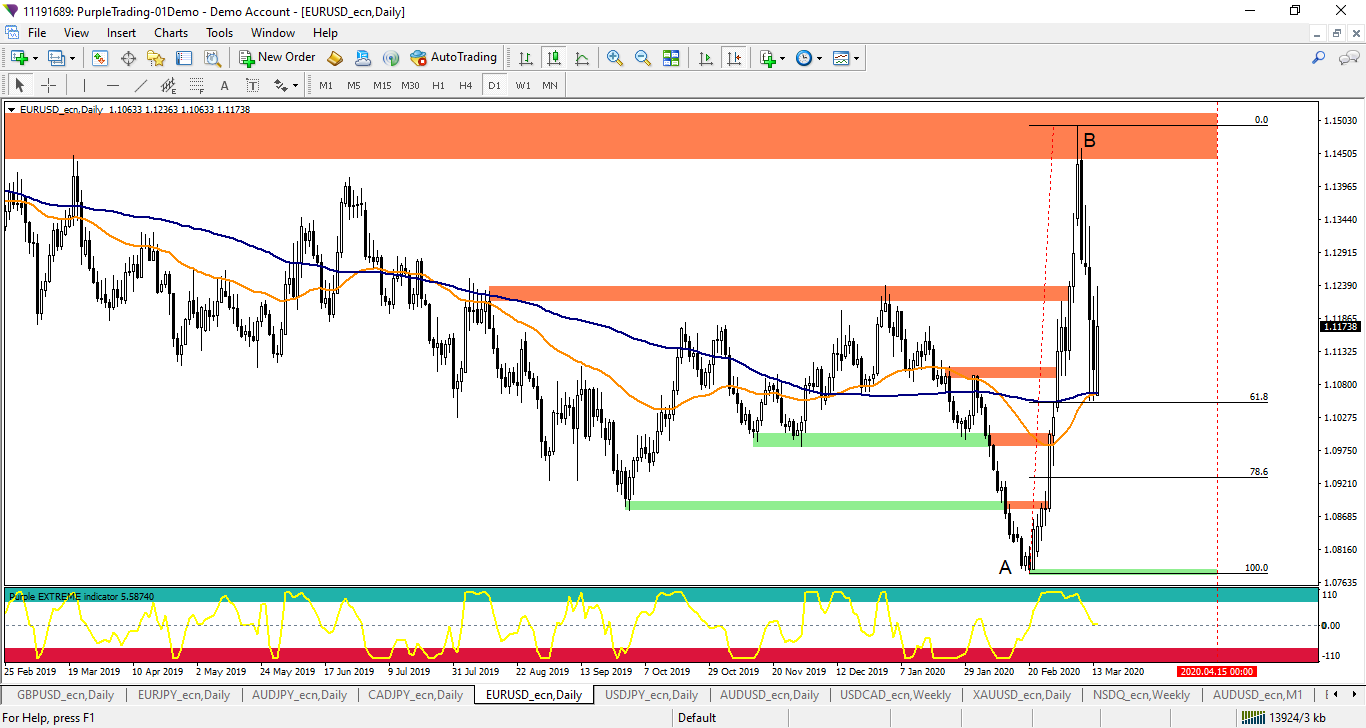
Task: Toggle the AutoTrading button
Action: click(453, 58)
